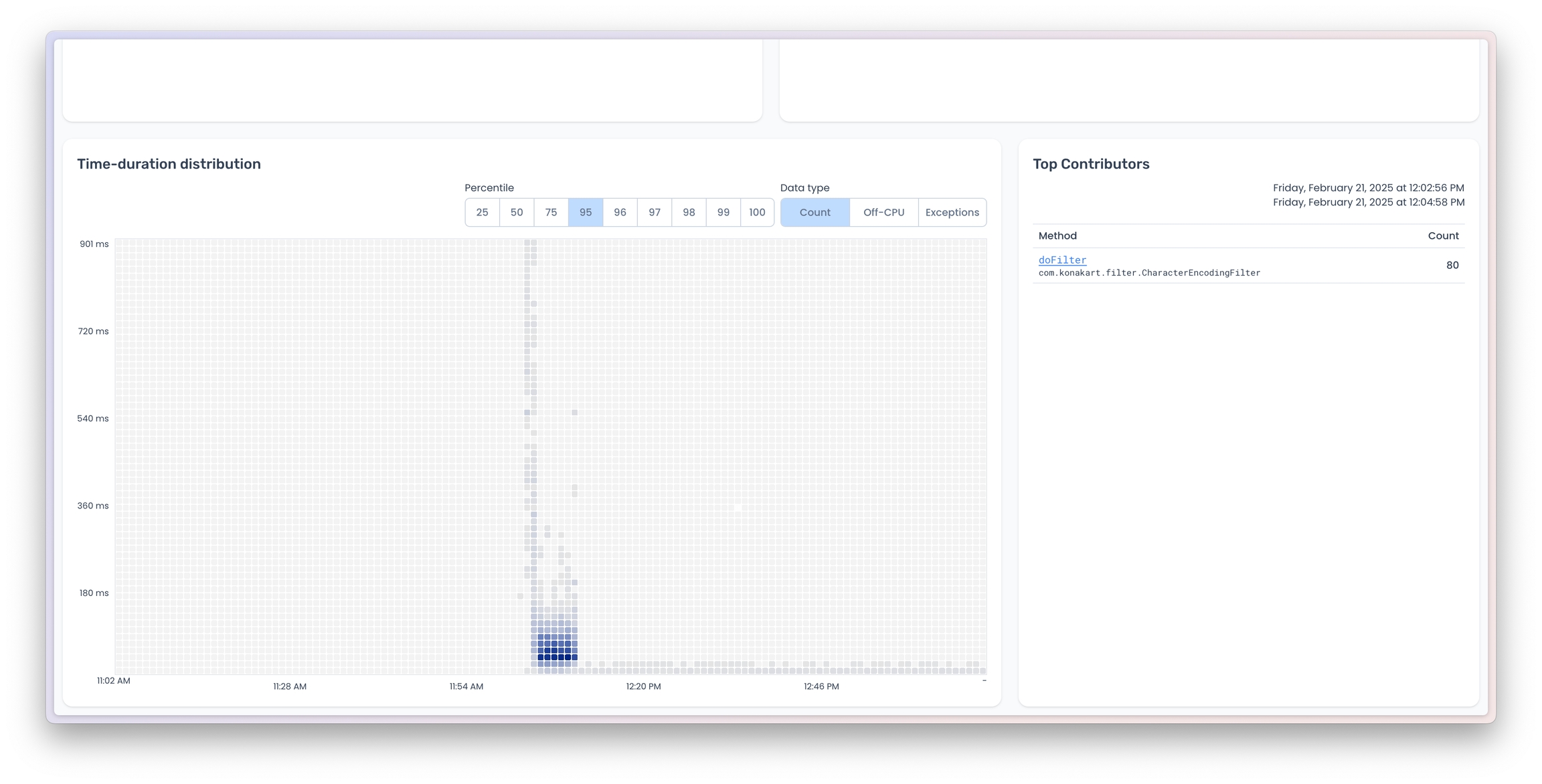Choose the 100 percentile button
Image resolution: width=1542 pixels, height=784 pixels.
coord(757,212)
